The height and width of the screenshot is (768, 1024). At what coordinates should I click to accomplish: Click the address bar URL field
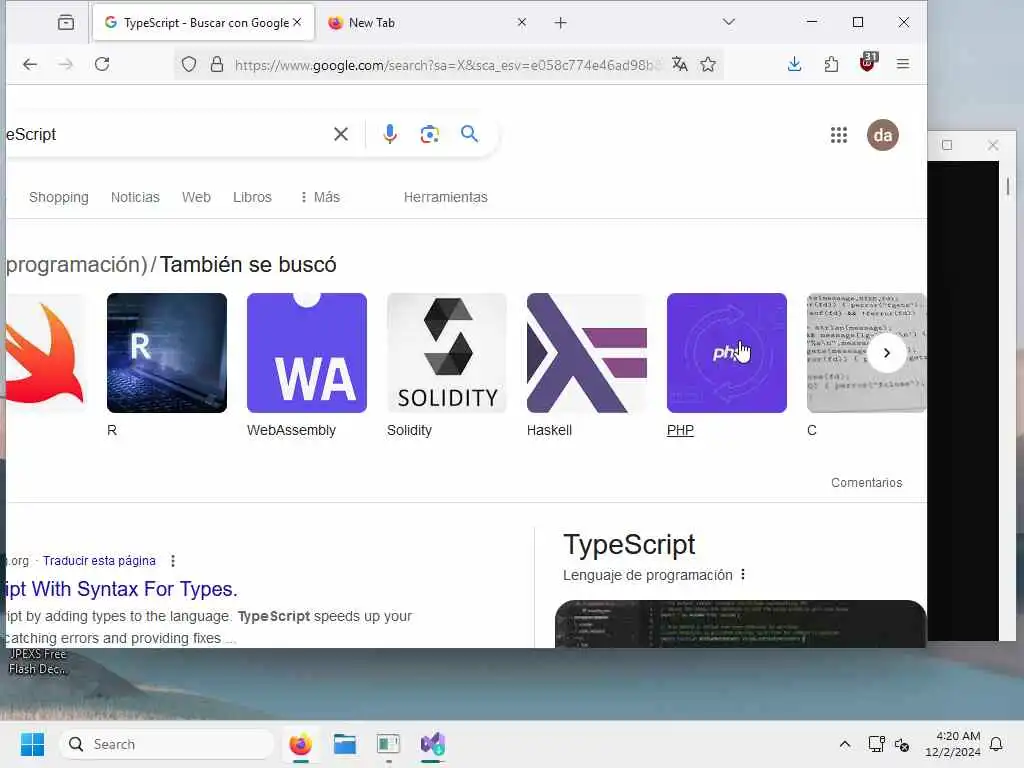[447, 65]
